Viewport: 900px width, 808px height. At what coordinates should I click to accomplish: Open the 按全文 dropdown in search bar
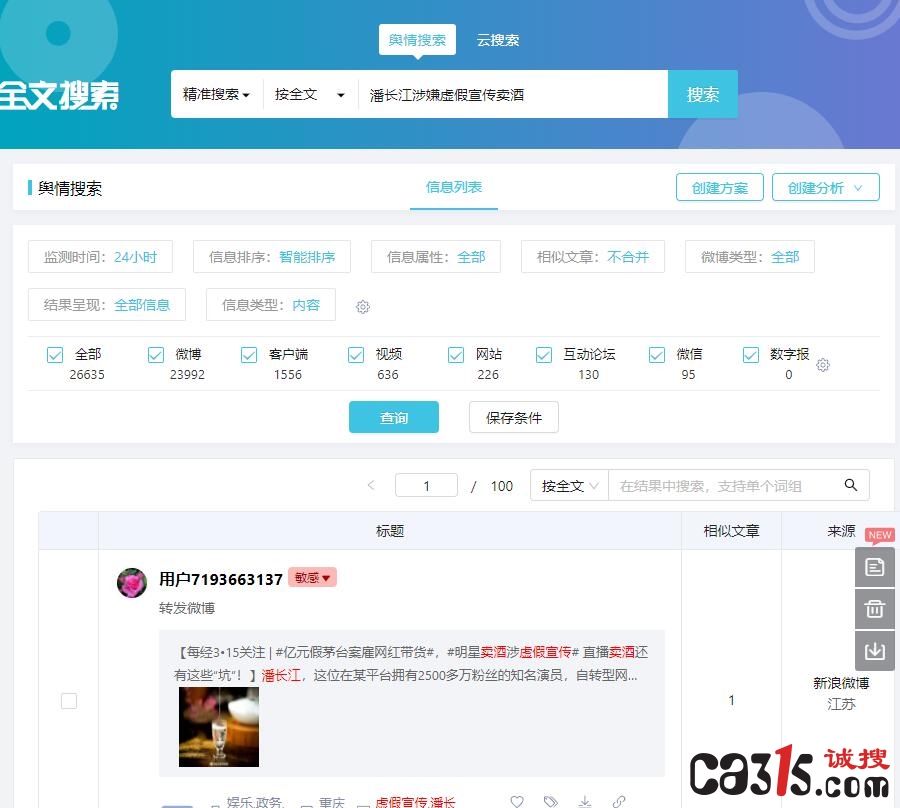click(x=310, y=94)
